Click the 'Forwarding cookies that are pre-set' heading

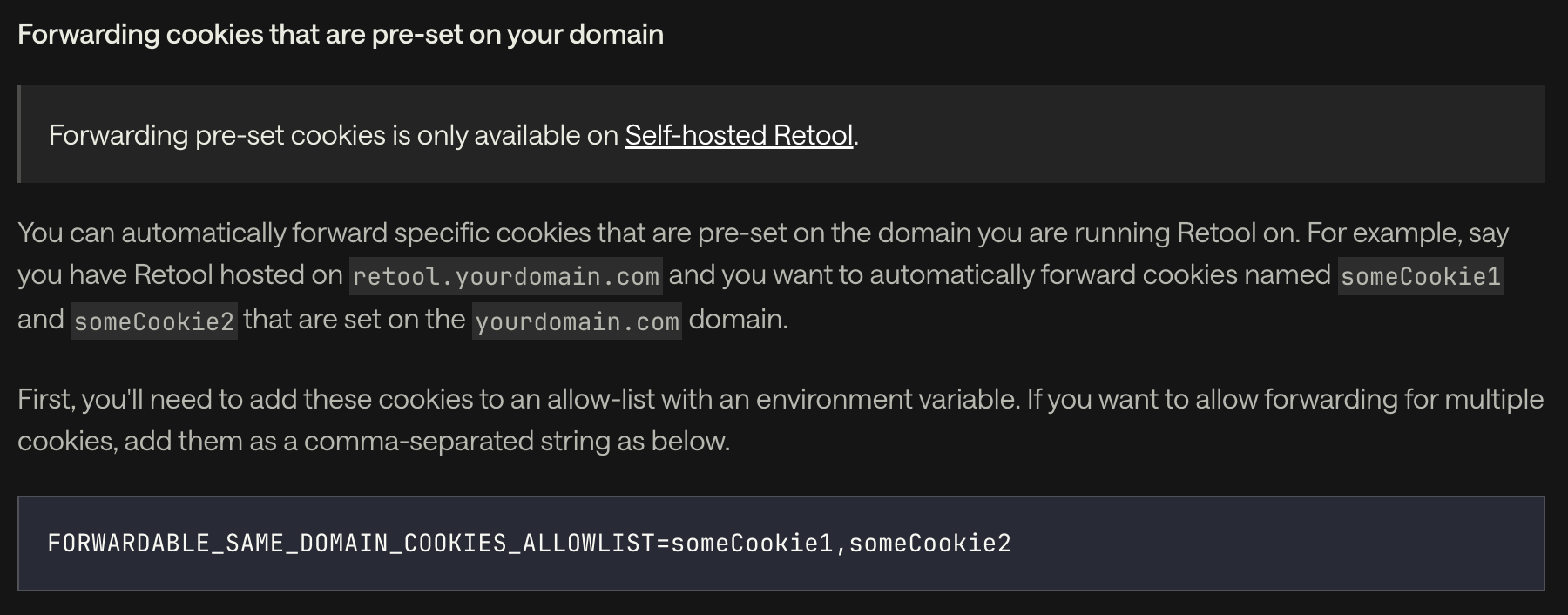tap(341, 34)
